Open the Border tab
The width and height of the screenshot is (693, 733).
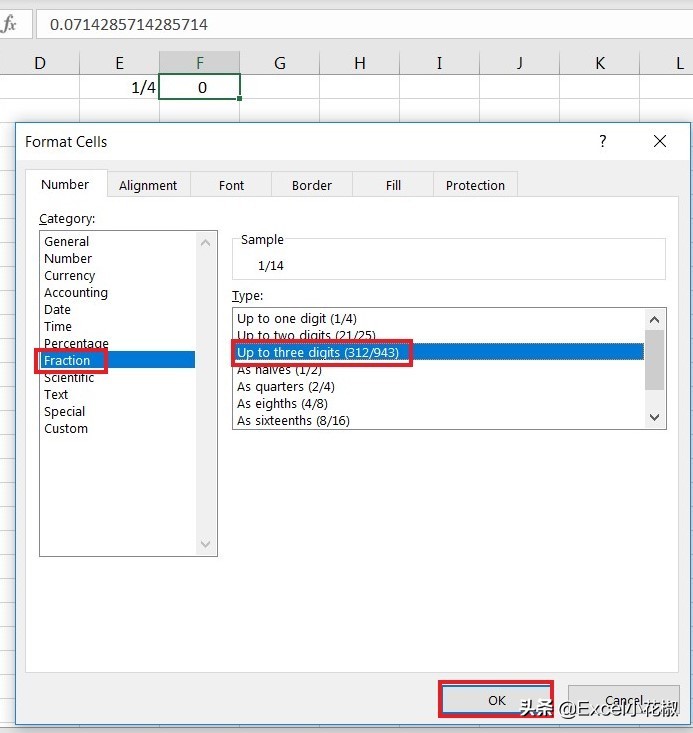coord(311,185)
